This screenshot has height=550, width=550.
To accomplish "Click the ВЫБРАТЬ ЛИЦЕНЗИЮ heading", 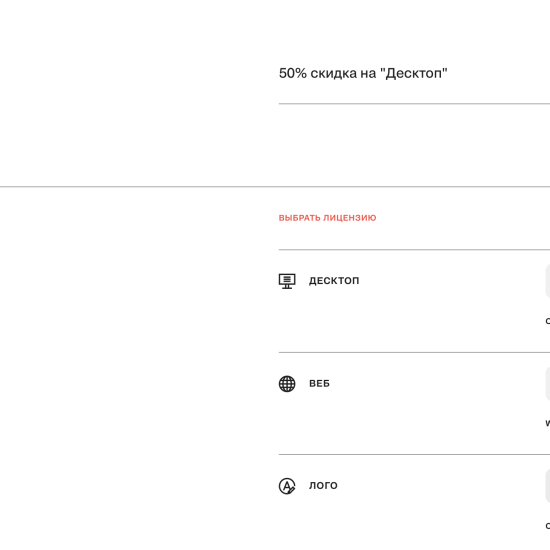I will point(327,218).
